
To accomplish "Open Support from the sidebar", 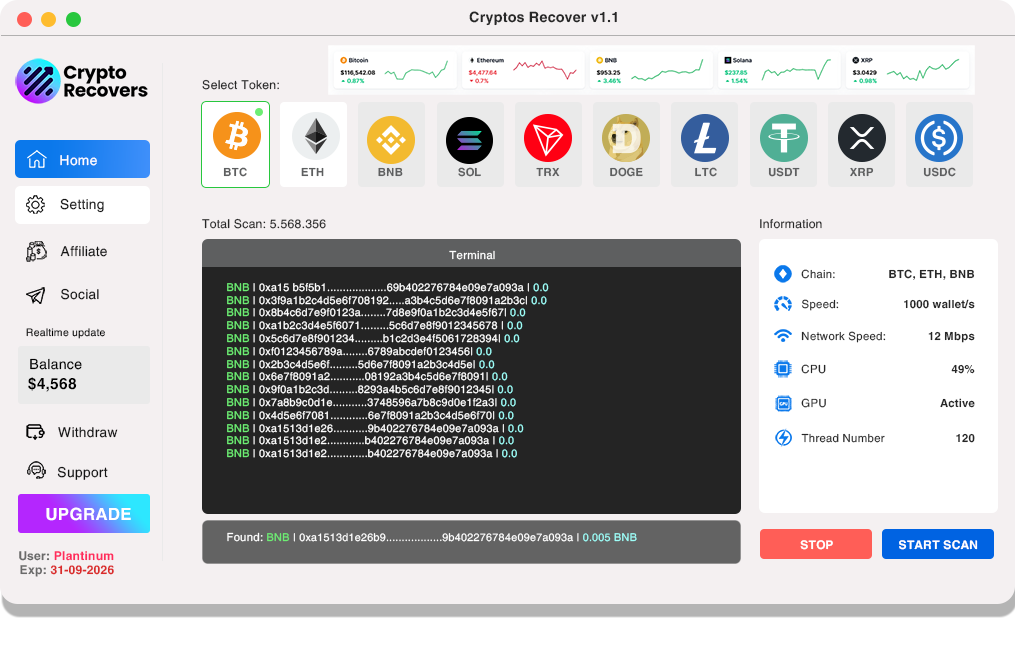I will click(82, 472).
